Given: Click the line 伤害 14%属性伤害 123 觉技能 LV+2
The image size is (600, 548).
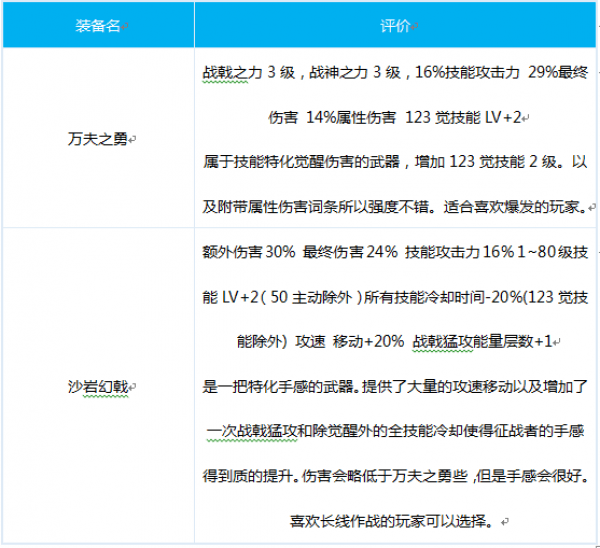Looking at the screenshot, I should coord(395,117).
